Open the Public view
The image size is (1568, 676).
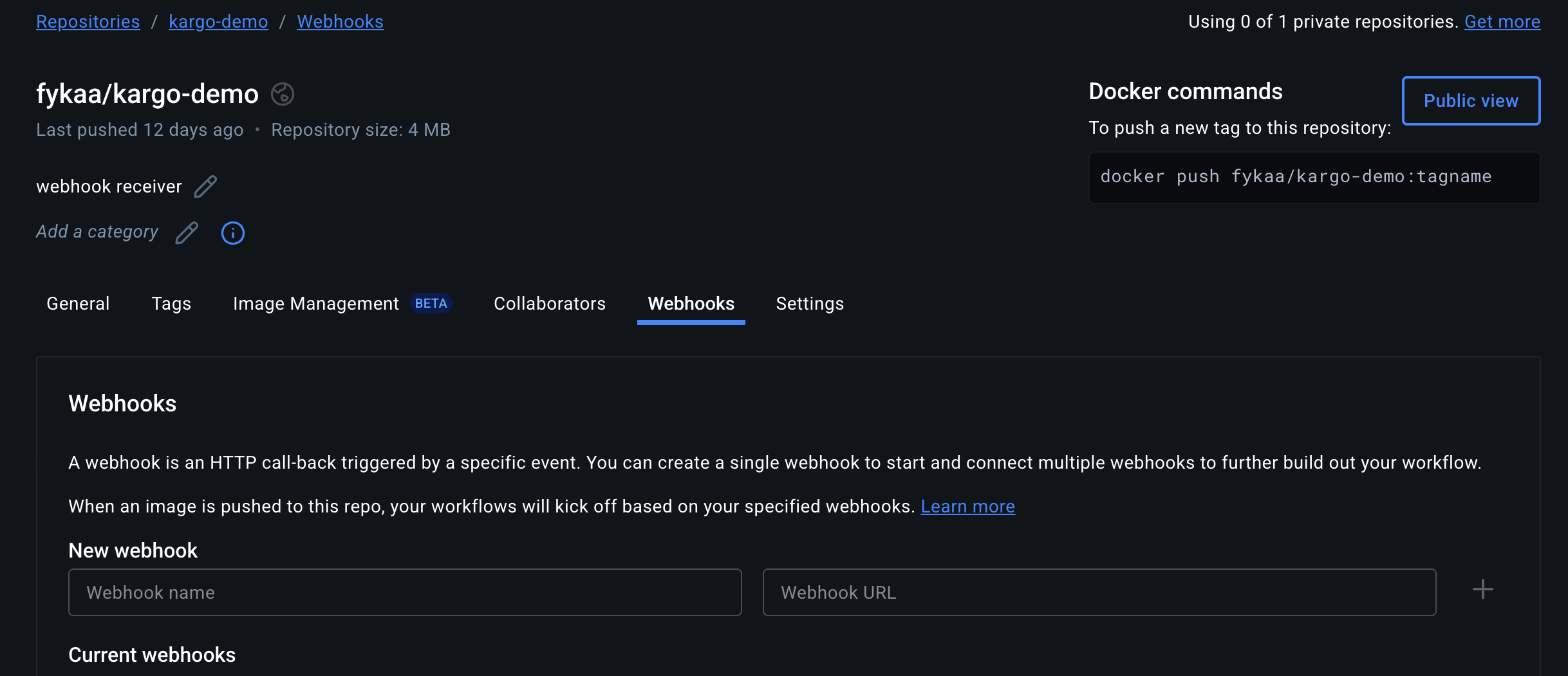click(x=1470, y=100)
